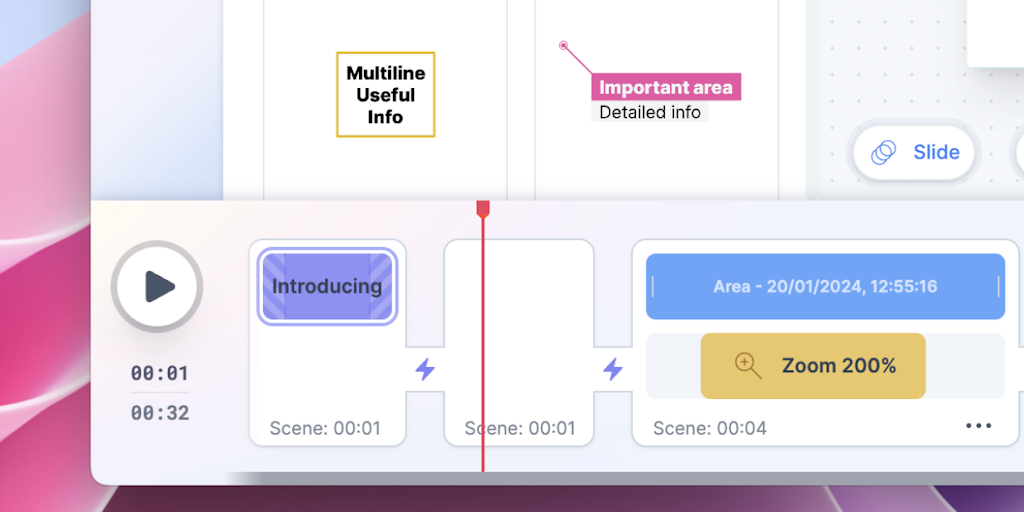The image size is (1024, 512).
Task: Click the 00:01 current time readout
Action: point(159,373)
